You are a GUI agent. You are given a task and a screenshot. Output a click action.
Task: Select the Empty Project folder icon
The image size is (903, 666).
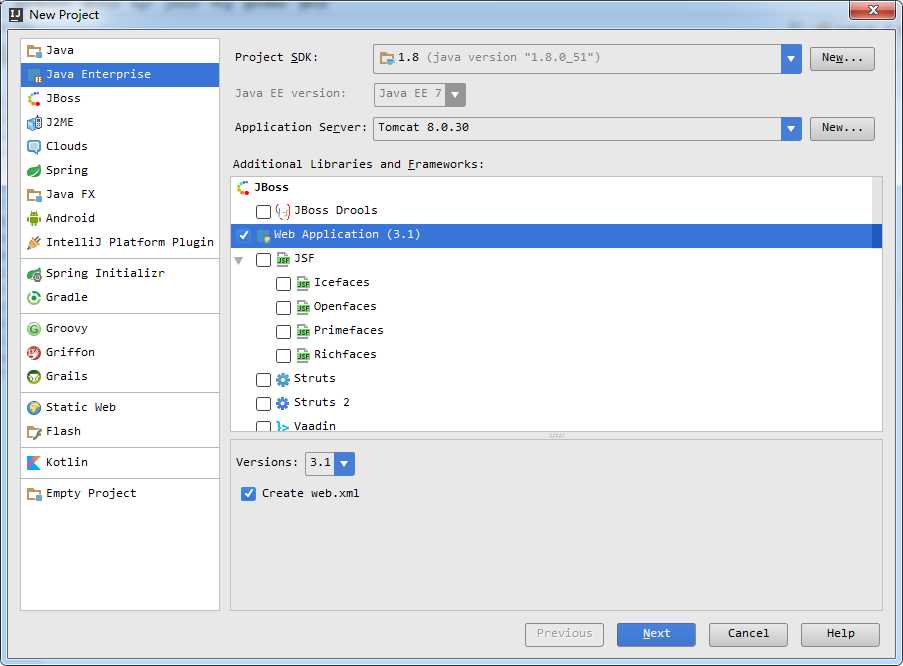pyautogui.click(x=34, y=494)
